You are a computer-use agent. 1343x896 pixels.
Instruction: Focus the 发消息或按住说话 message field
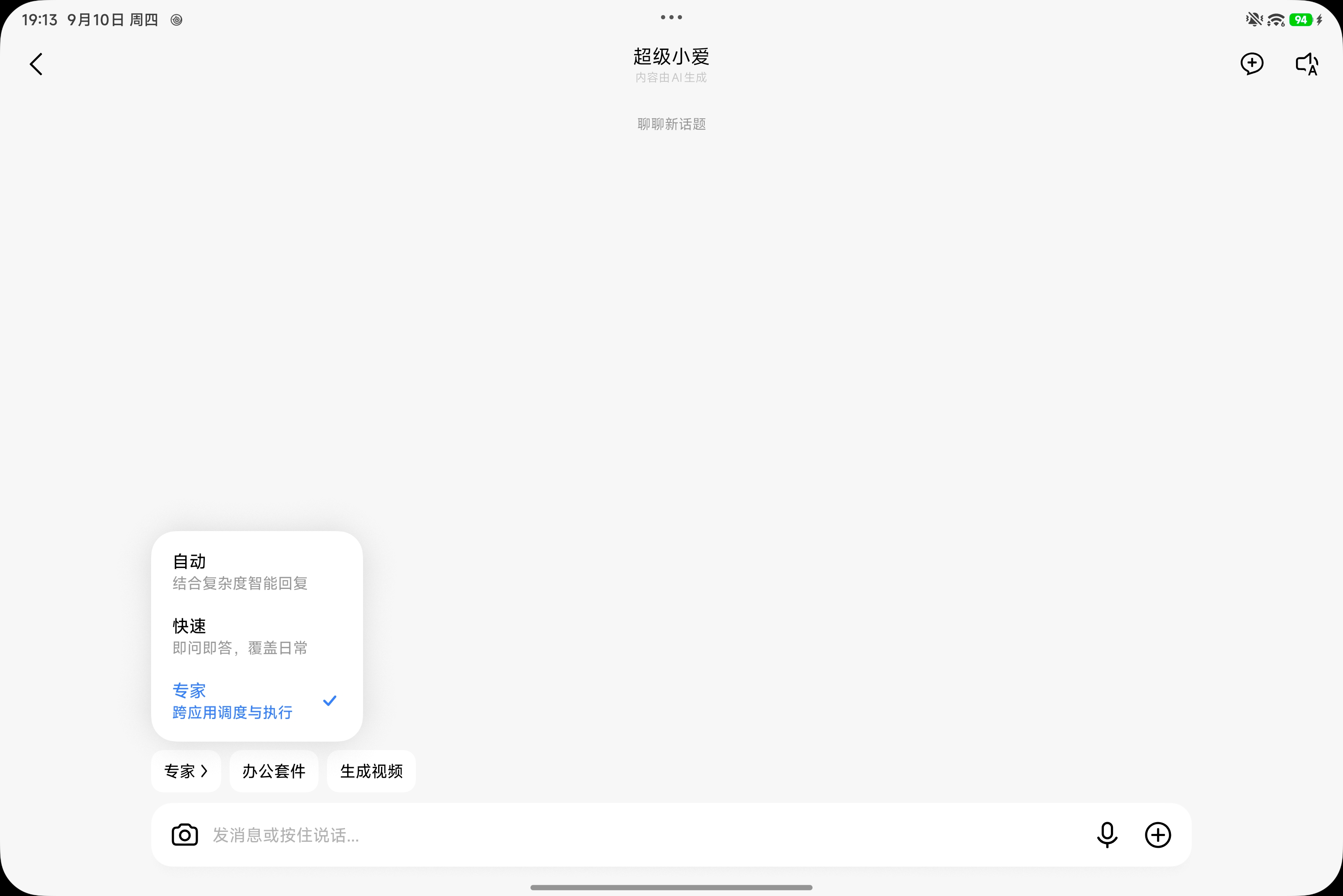pos(646,835)
